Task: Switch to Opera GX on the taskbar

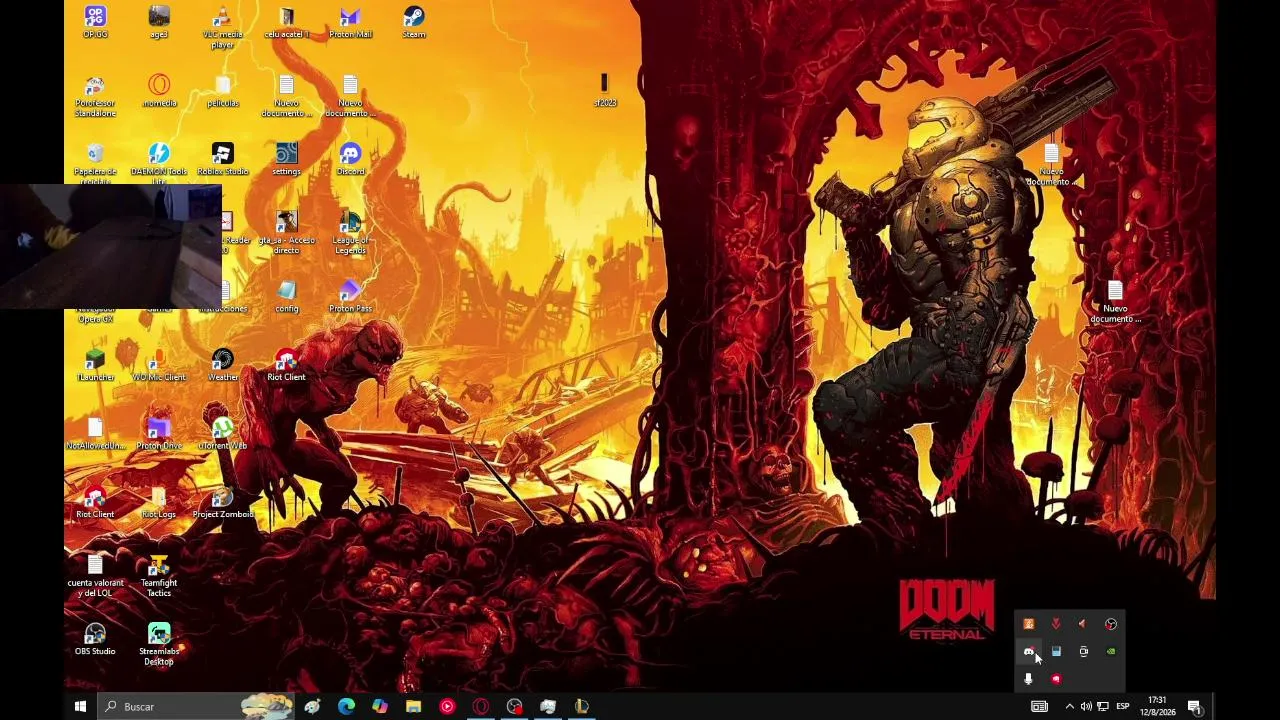Action: (x=481, y=706)
